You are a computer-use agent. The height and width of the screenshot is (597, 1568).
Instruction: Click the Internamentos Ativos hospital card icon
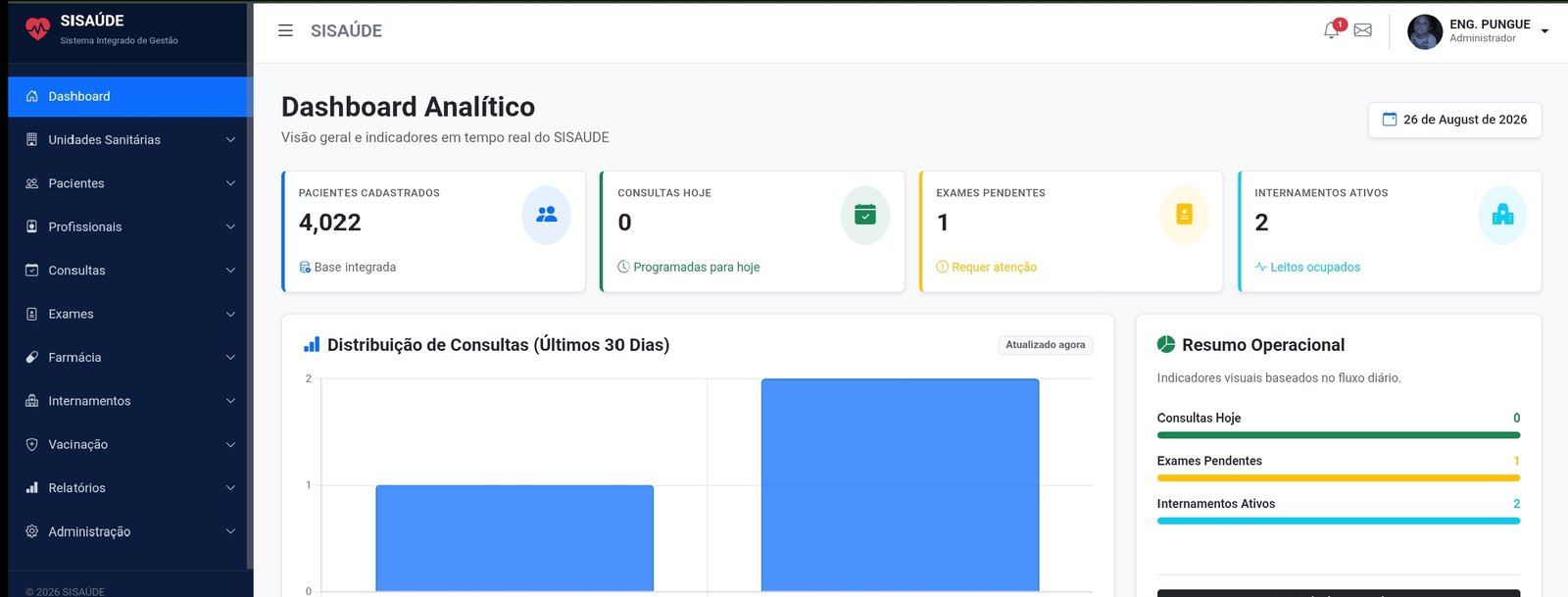click(x=1502, y=215)
